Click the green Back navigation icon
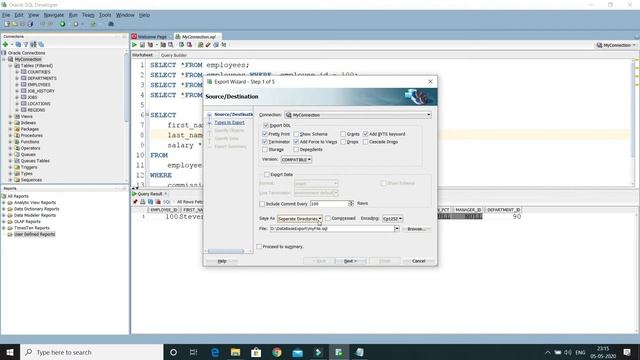This screenshot has width=640, height=360. (62, 24)
